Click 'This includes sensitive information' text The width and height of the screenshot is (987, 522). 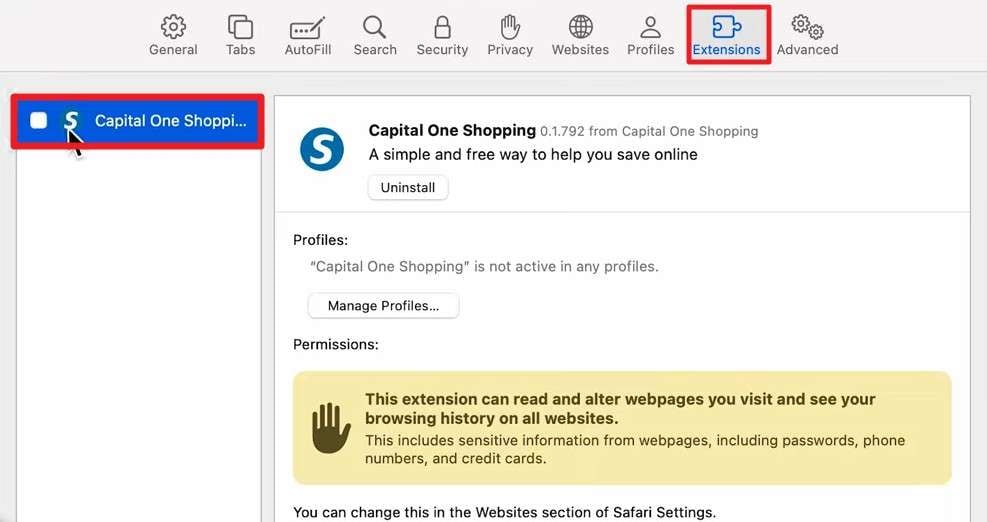[634, 449]
